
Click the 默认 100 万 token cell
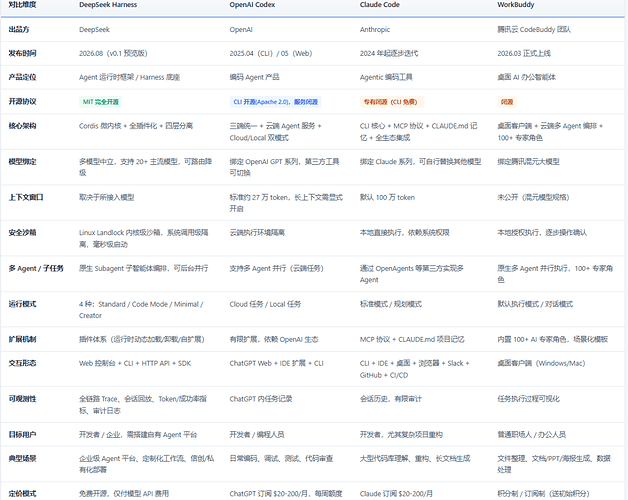[x=387, y=197]
